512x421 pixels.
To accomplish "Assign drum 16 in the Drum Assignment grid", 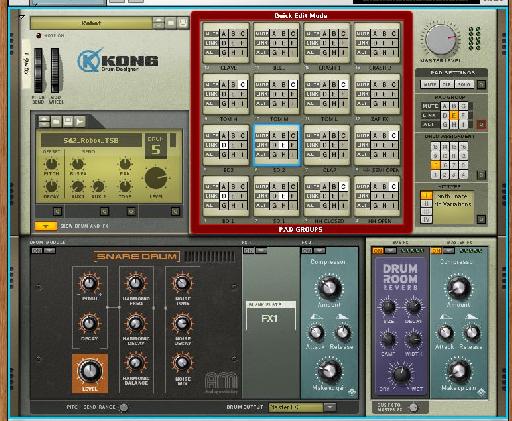I will click(x=463, y=146).
